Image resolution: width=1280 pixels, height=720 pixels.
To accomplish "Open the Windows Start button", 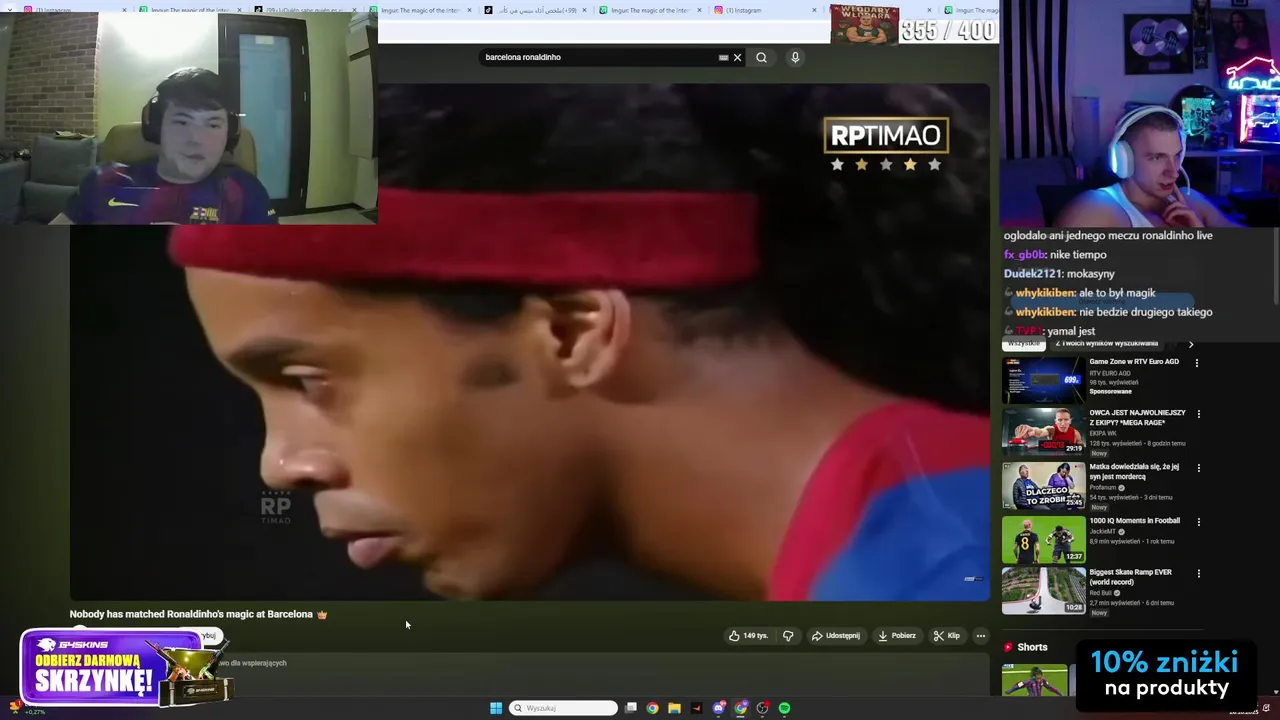I will pos(496,708).
